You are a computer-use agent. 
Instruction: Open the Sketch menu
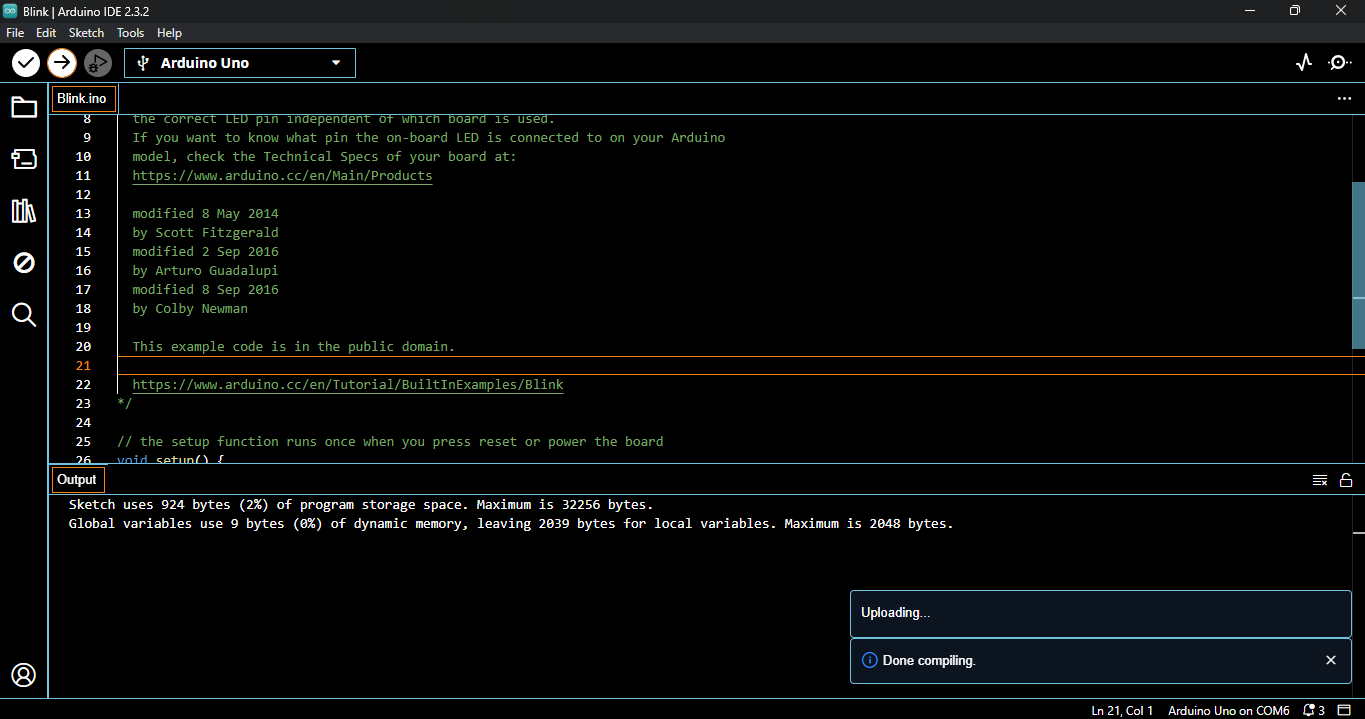tap(86, 33)
